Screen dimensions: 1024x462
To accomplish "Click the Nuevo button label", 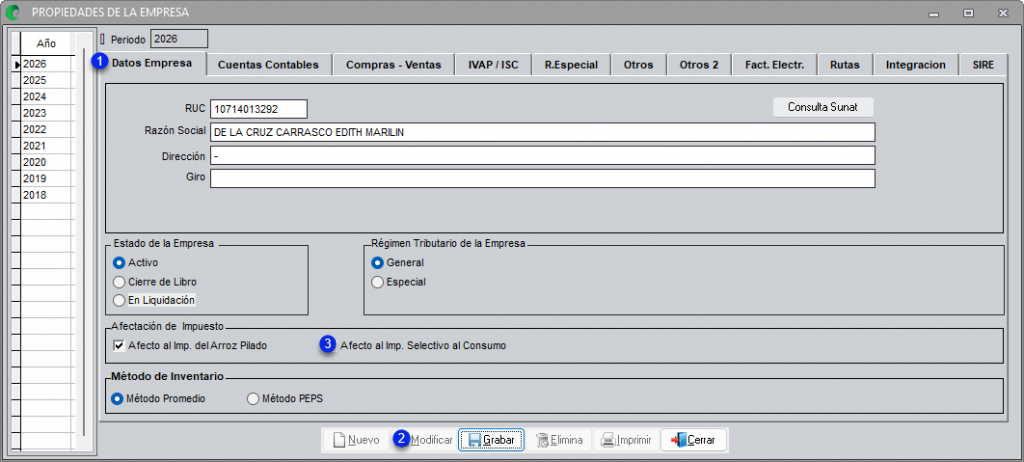I will 364,440.
